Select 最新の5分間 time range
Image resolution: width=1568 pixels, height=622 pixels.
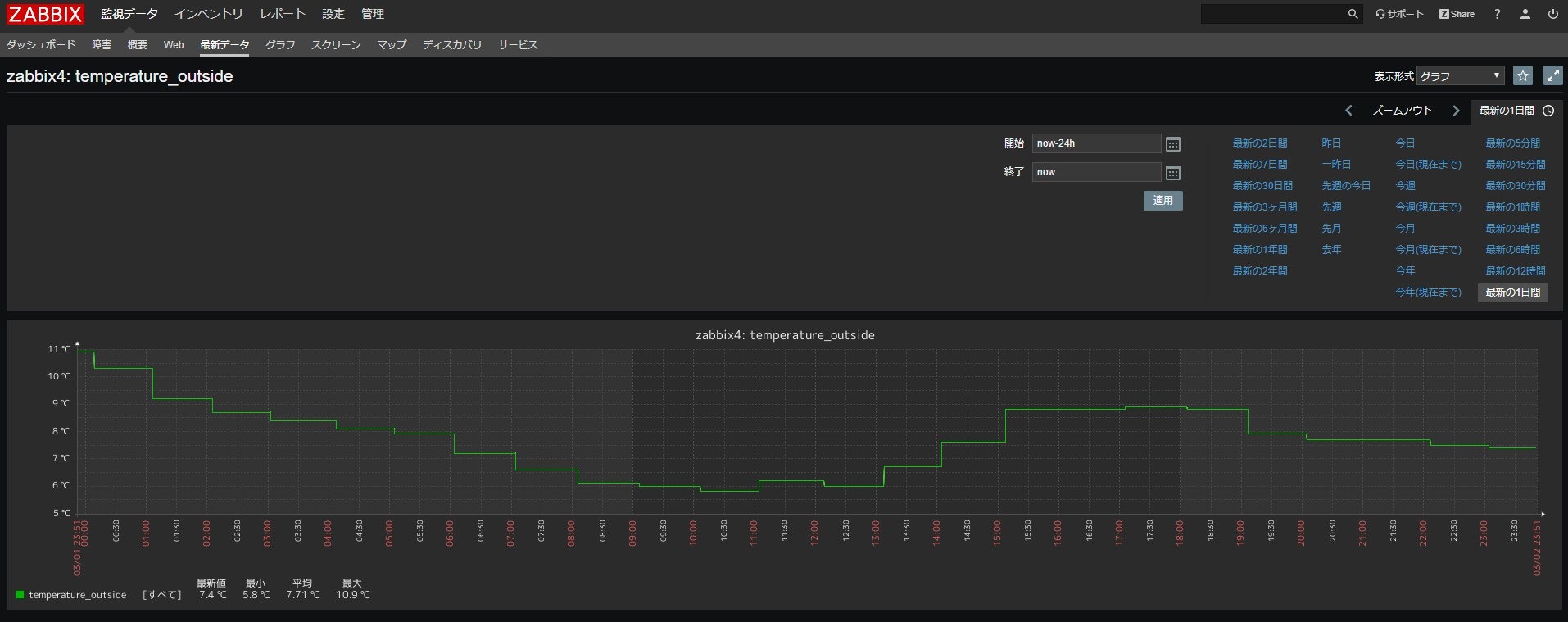(1512, 143)
